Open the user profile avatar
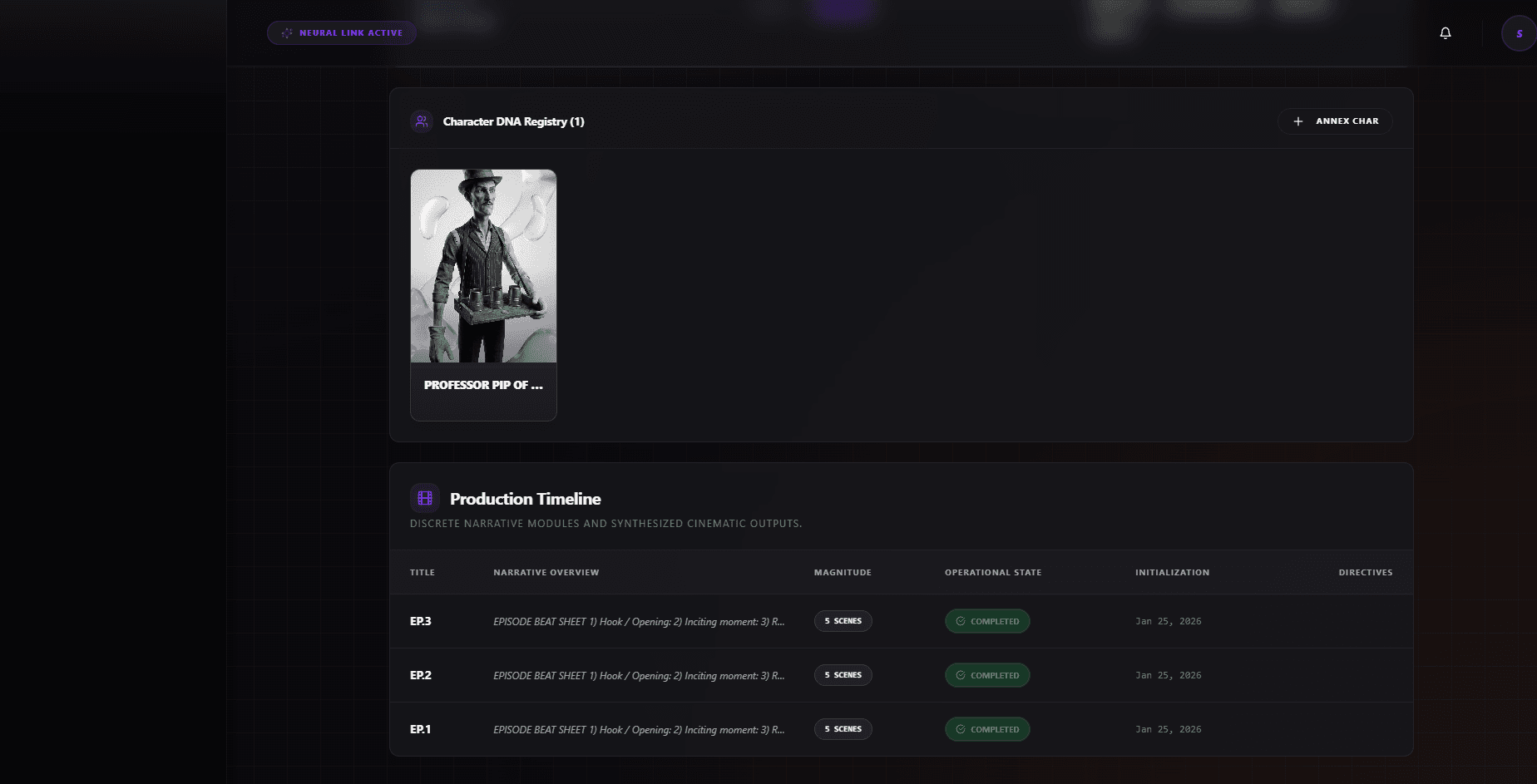 1519,34
